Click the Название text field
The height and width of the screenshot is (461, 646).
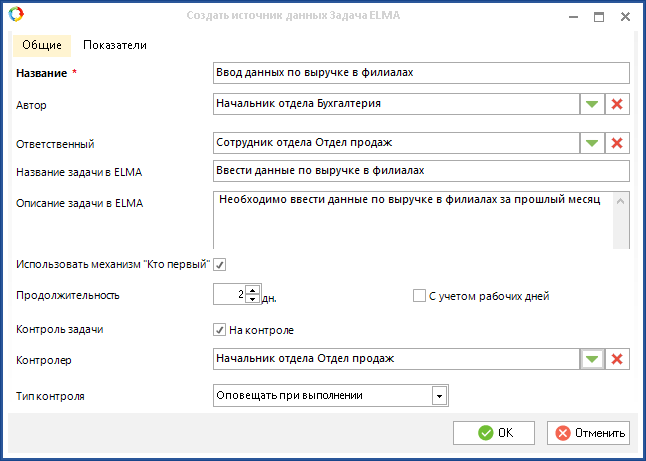click(x=421, y=73)
